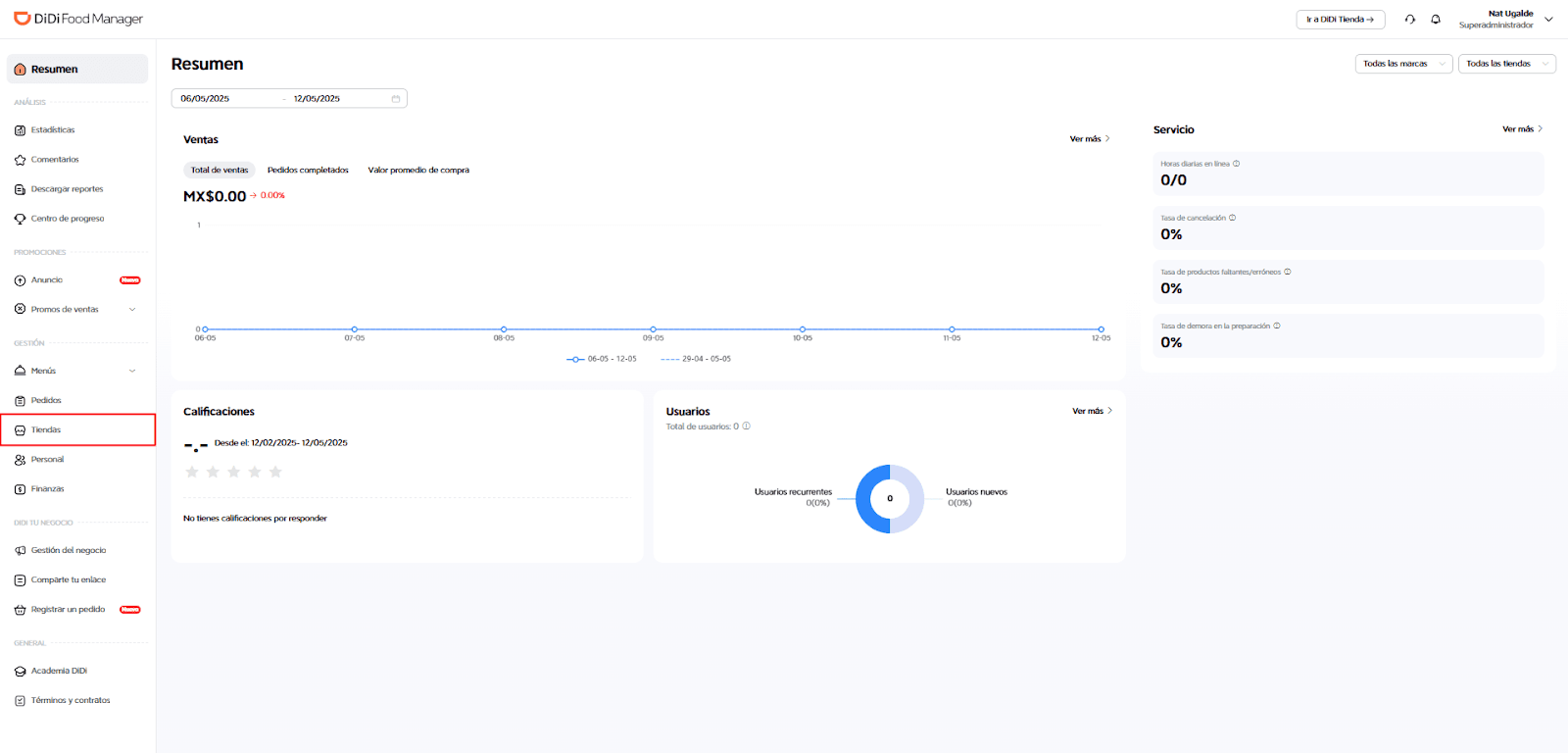Image resolution: width=1568 pixels, height=753 pixels.
Task: Switch to Pedidos completados tab
Action: 308,171
